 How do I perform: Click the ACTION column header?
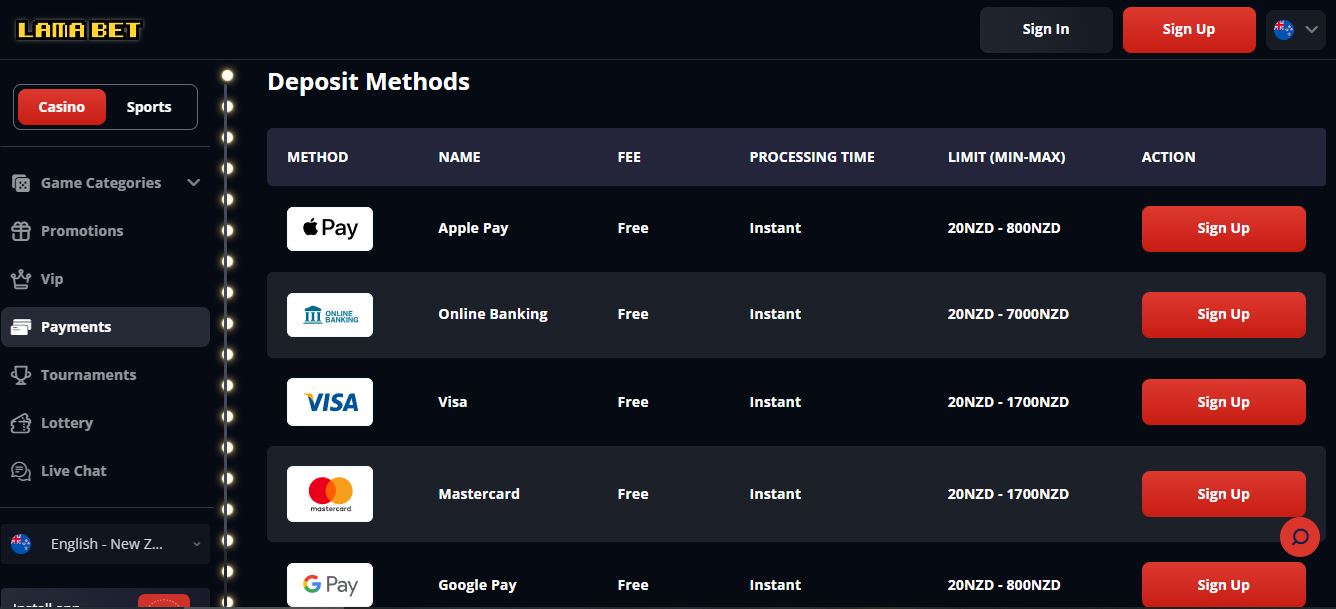pyautogui.click(x=1168, y=157)
